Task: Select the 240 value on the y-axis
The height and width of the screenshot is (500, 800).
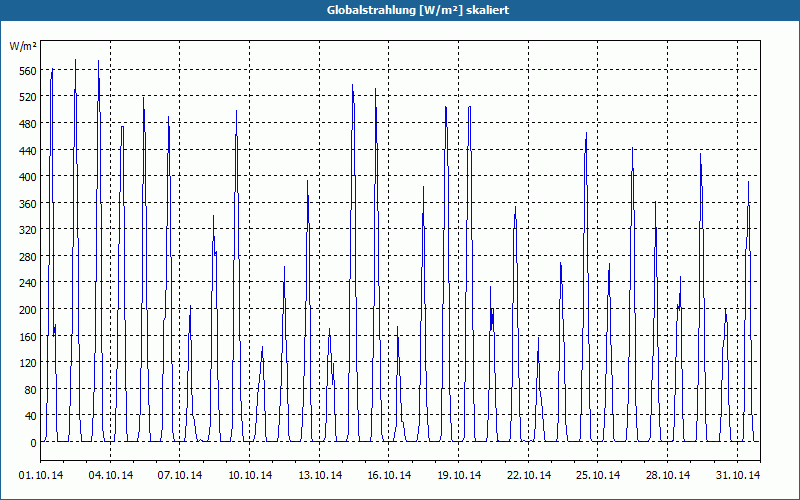Action: [28, 283]
